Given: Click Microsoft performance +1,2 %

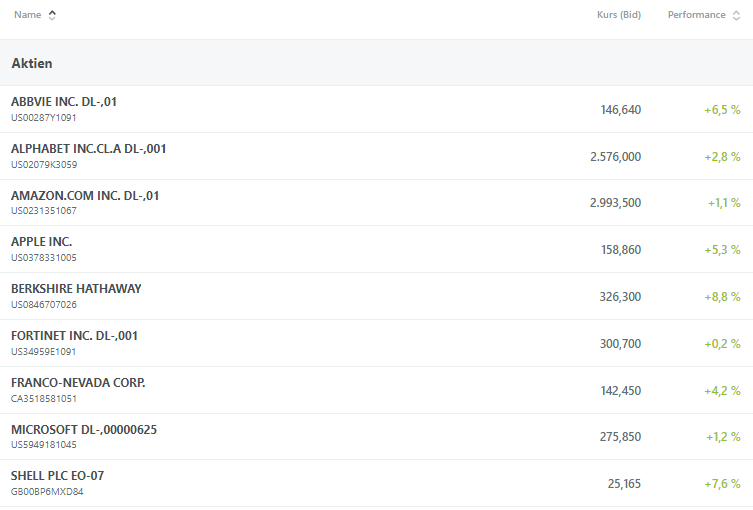Looking at the screenshot, I should (723, 437).
